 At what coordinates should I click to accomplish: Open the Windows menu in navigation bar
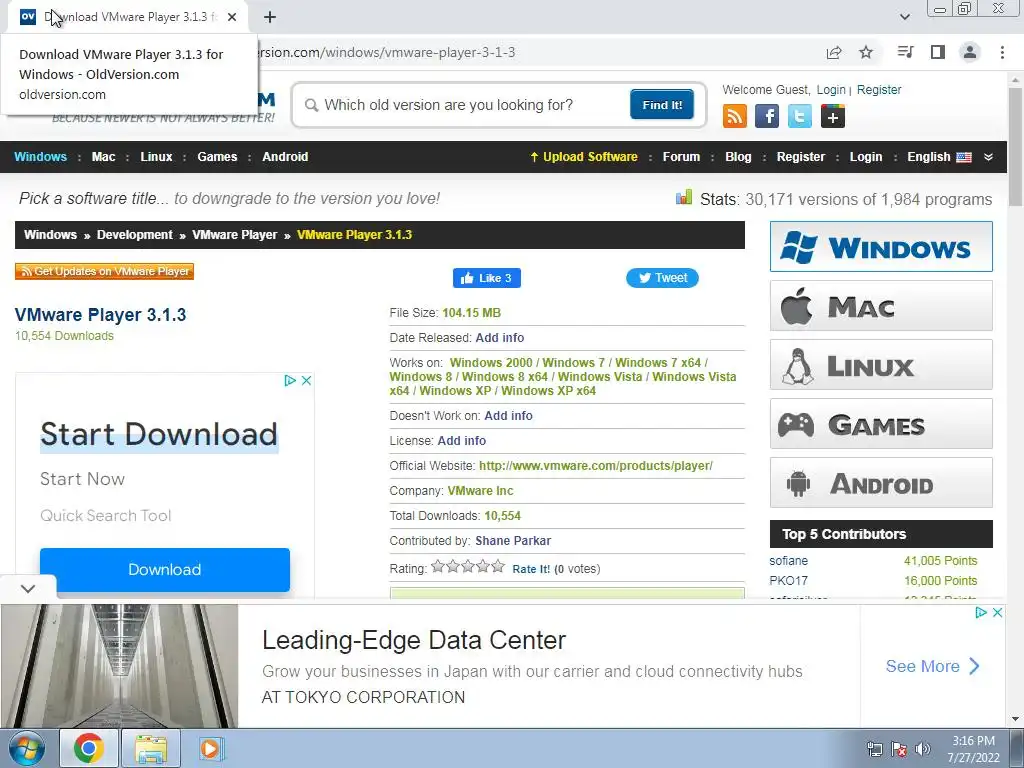40,157
